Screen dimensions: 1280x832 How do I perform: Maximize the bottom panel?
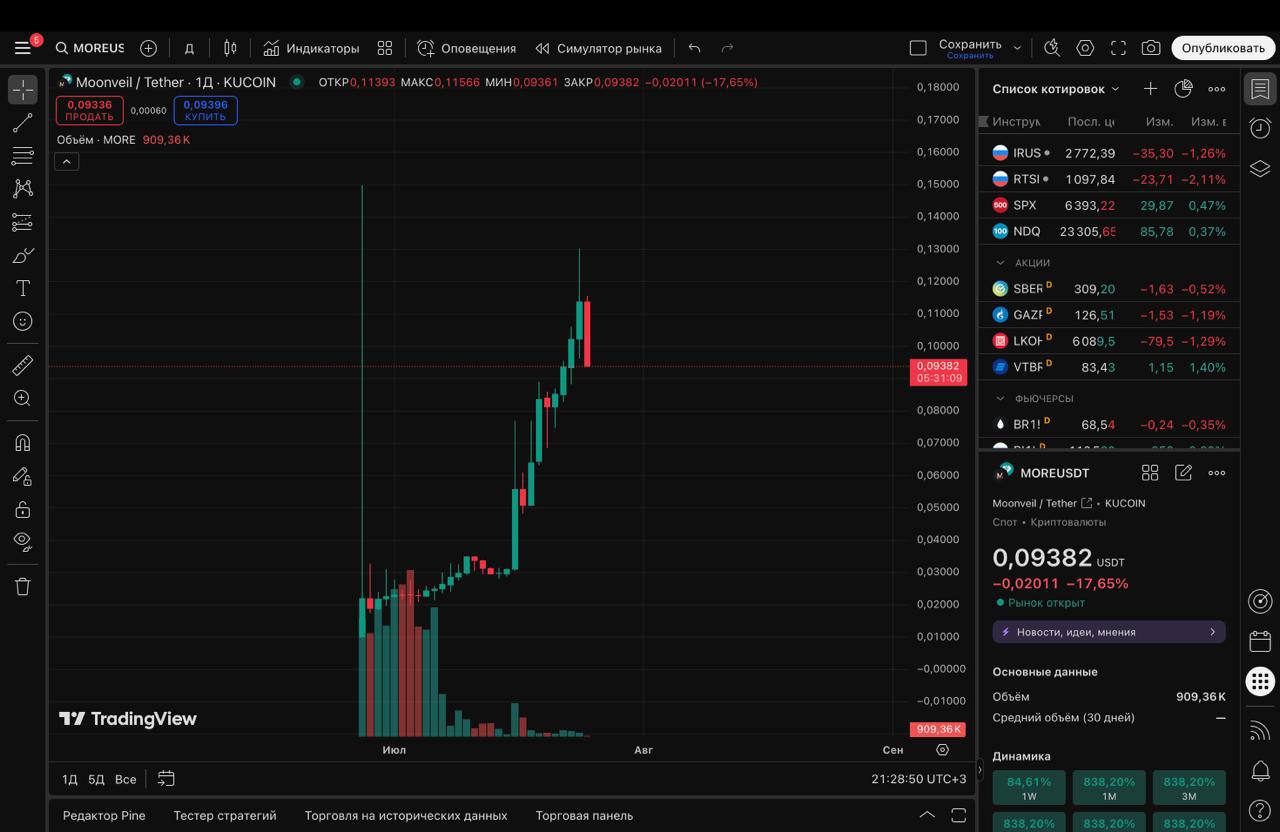coord(958,815)
